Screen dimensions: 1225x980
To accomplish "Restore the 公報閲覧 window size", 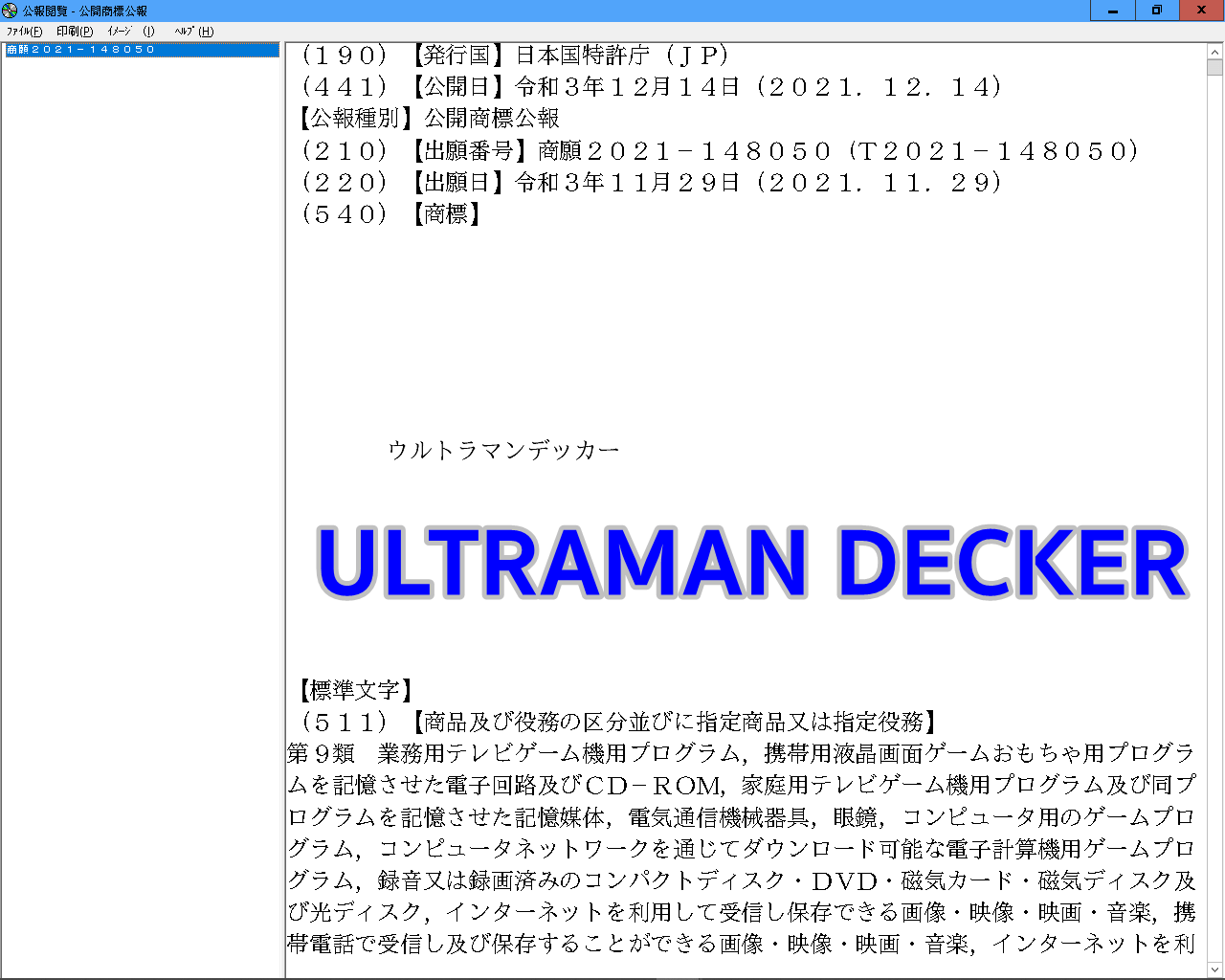I will [1157, 11].
